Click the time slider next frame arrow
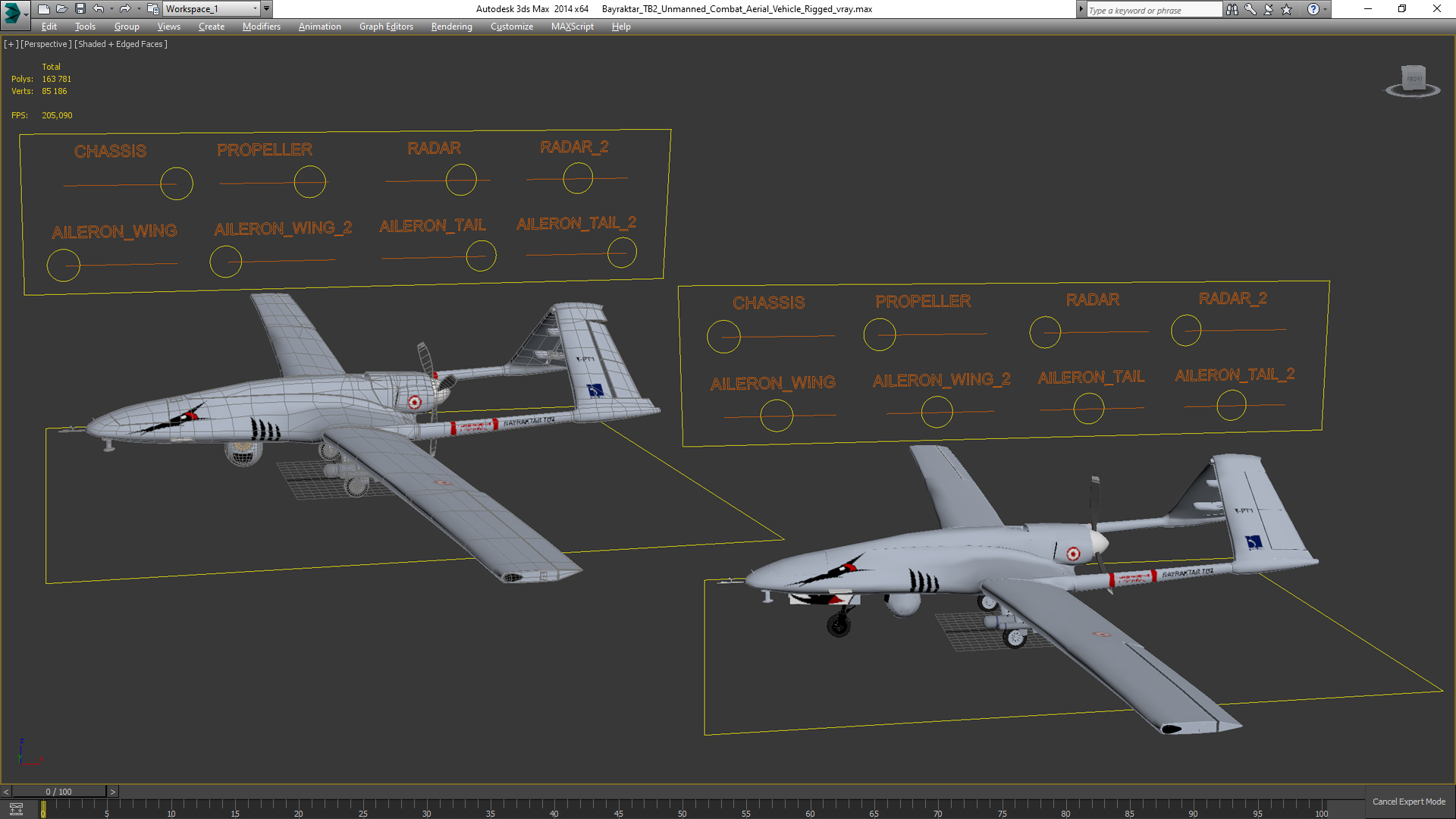 112,792
